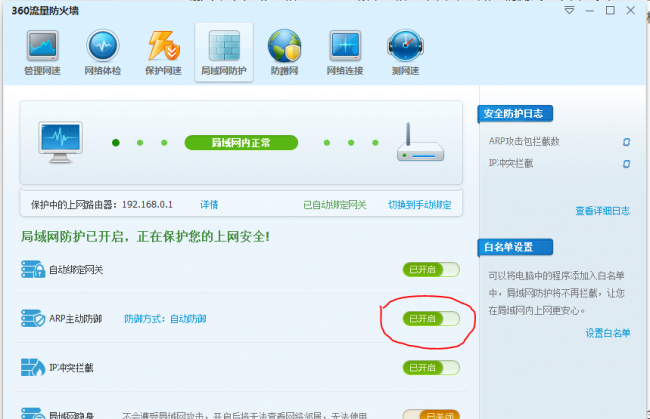Minimize the 360流量防火墙 window
The width and height of the screenshot is (650, 419).
coord(590,10)
